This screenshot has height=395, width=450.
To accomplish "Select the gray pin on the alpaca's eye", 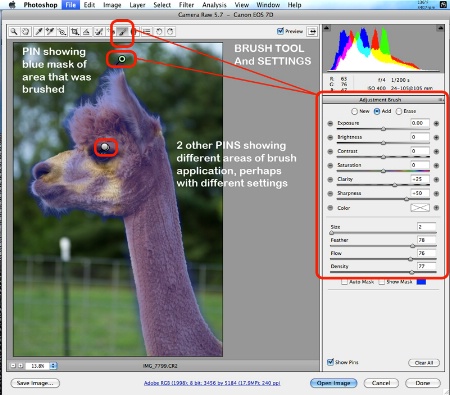I will point(105,147).
